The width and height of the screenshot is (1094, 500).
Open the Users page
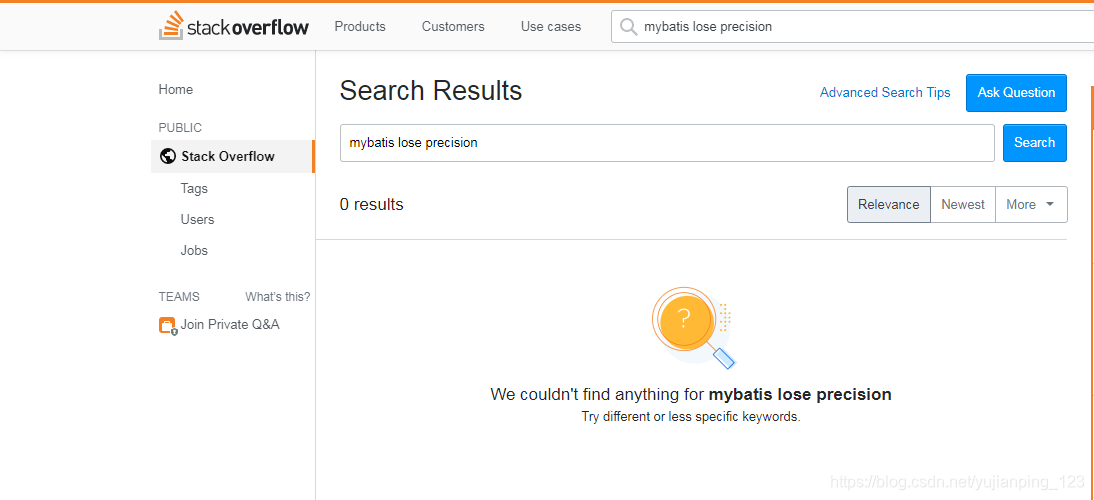click(x=197, y=219)
